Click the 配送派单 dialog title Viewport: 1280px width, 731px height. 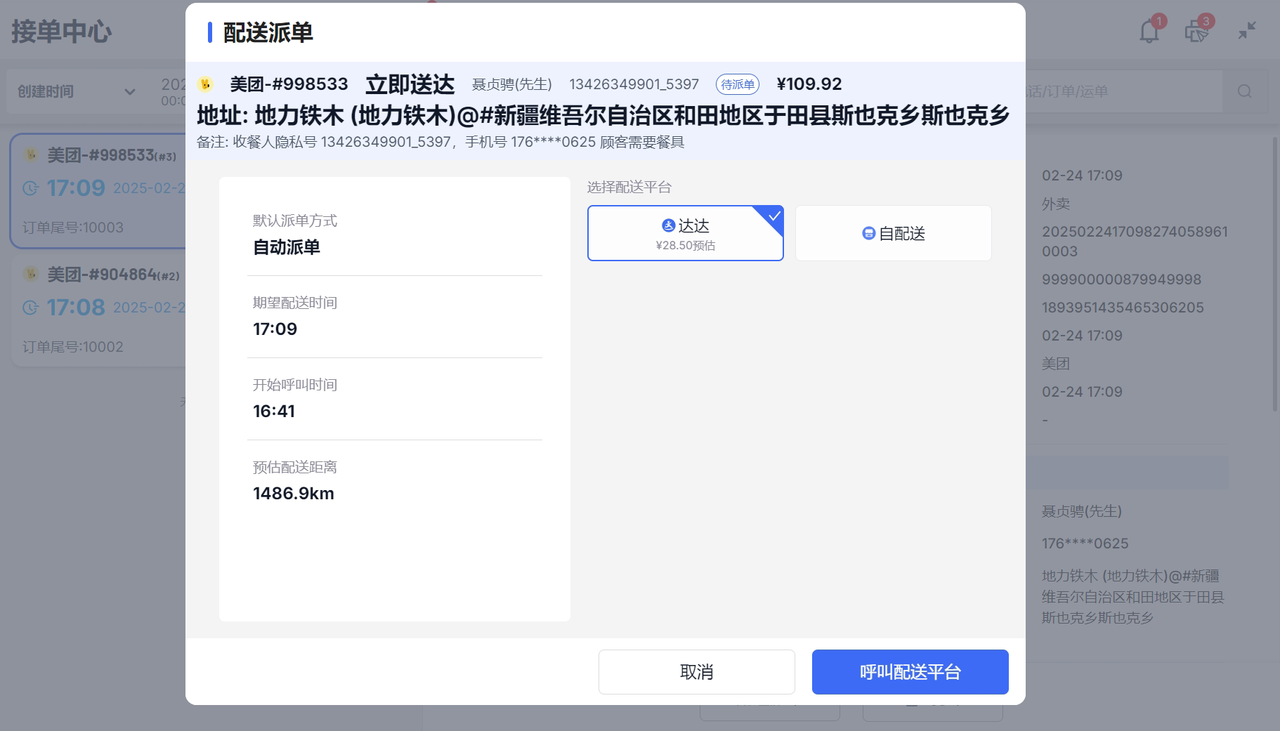click(x=268, y=33)
